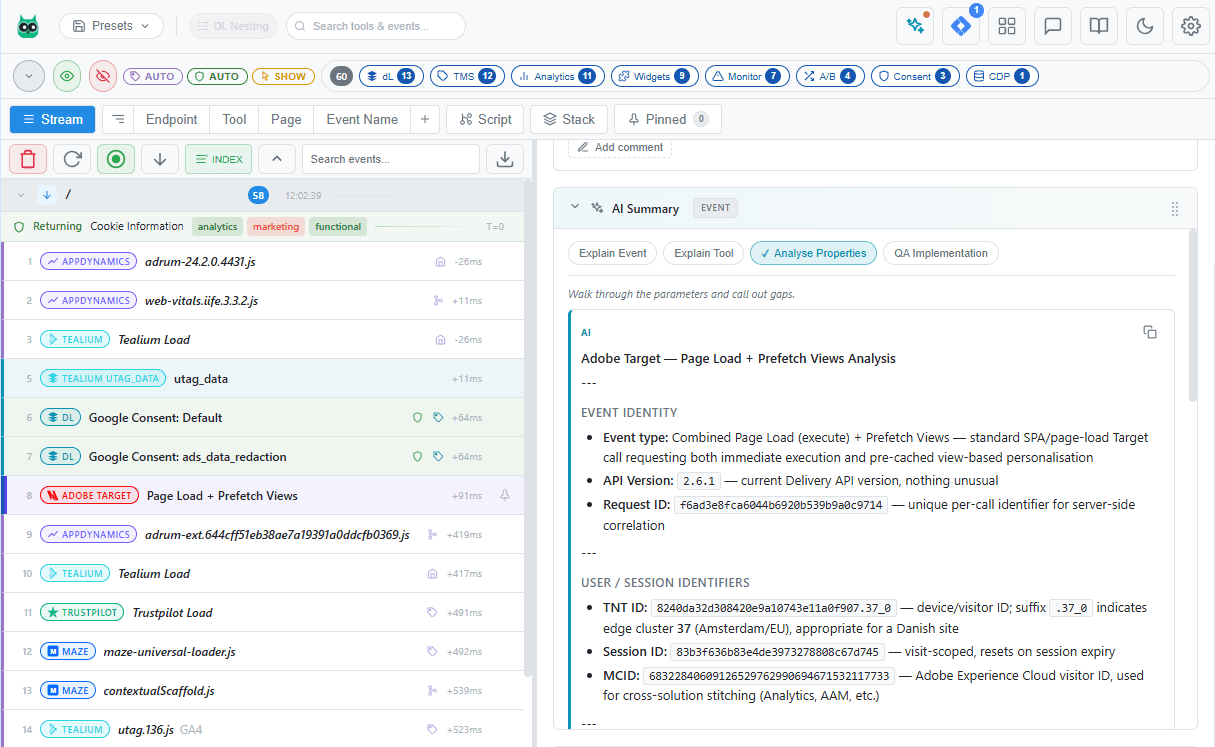This screenshot has width=1215, height=747.
Task: Open the apps grid icon
Action: coord(1007,26)
